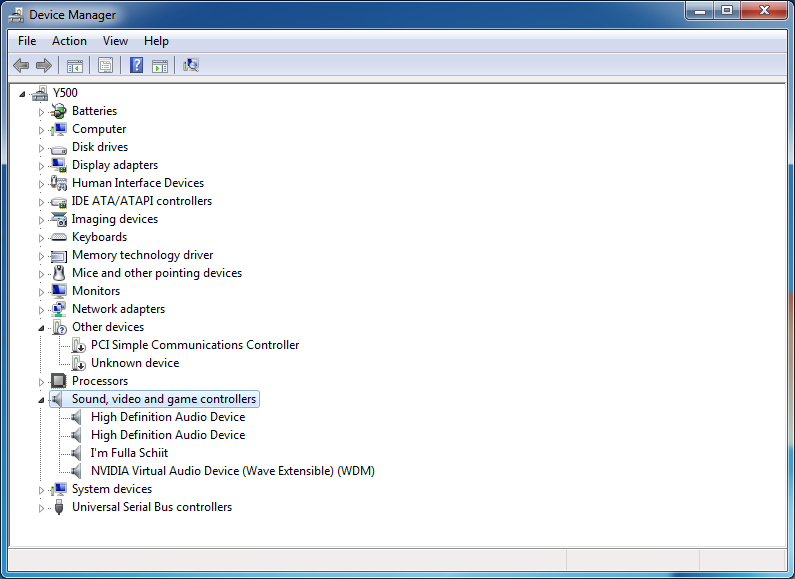Select Sound, video and game controllers label
The image size is (795, 579).
164,399
